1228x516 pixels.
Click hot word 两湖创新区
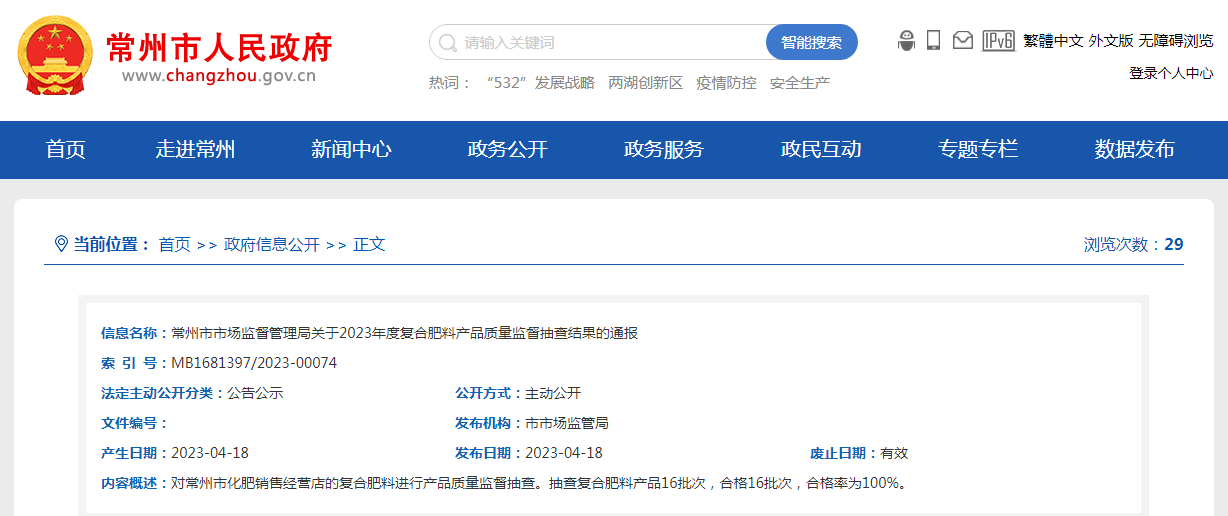pyautogui.click(x=645, y=83)
